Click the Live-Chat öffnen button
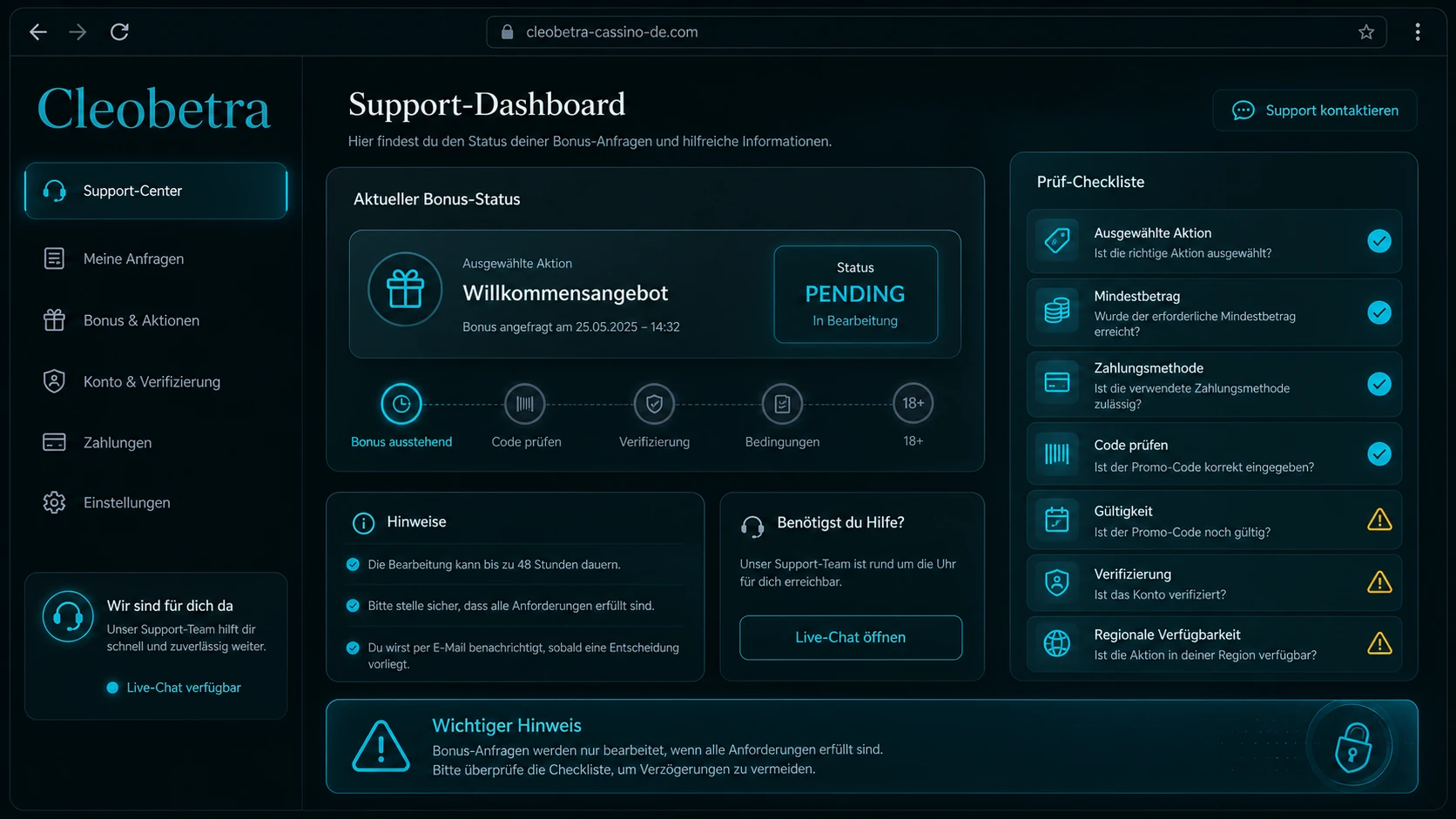 (x=851, y=637)
